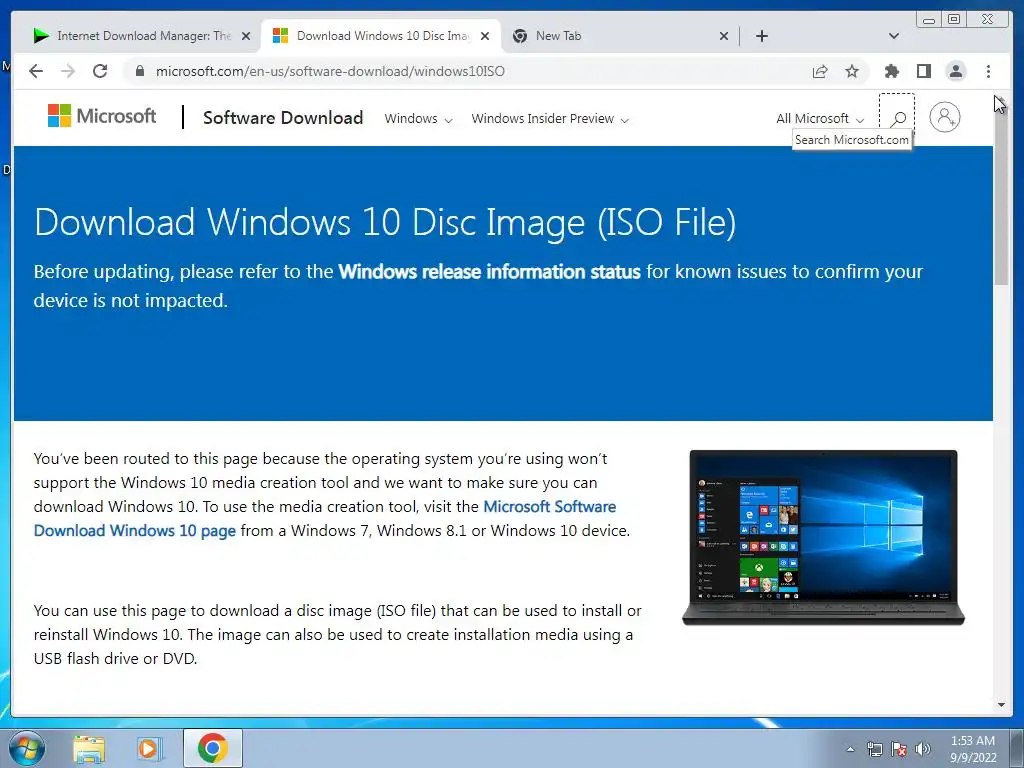The width and height of the screenshot is (1024, 768).
Task: Click the Windows 10 laptop image
Action: (823, 538)
